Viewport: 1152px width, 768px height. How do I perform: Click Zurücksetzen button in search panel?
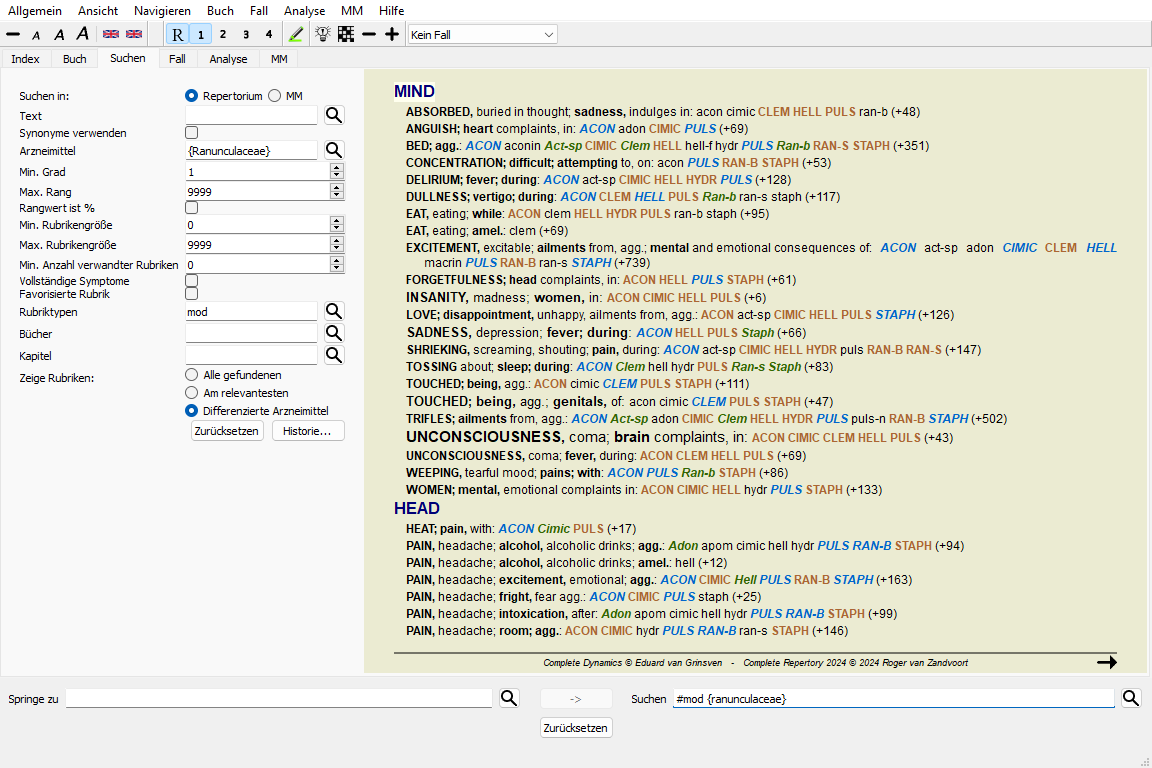pos(227,431)
